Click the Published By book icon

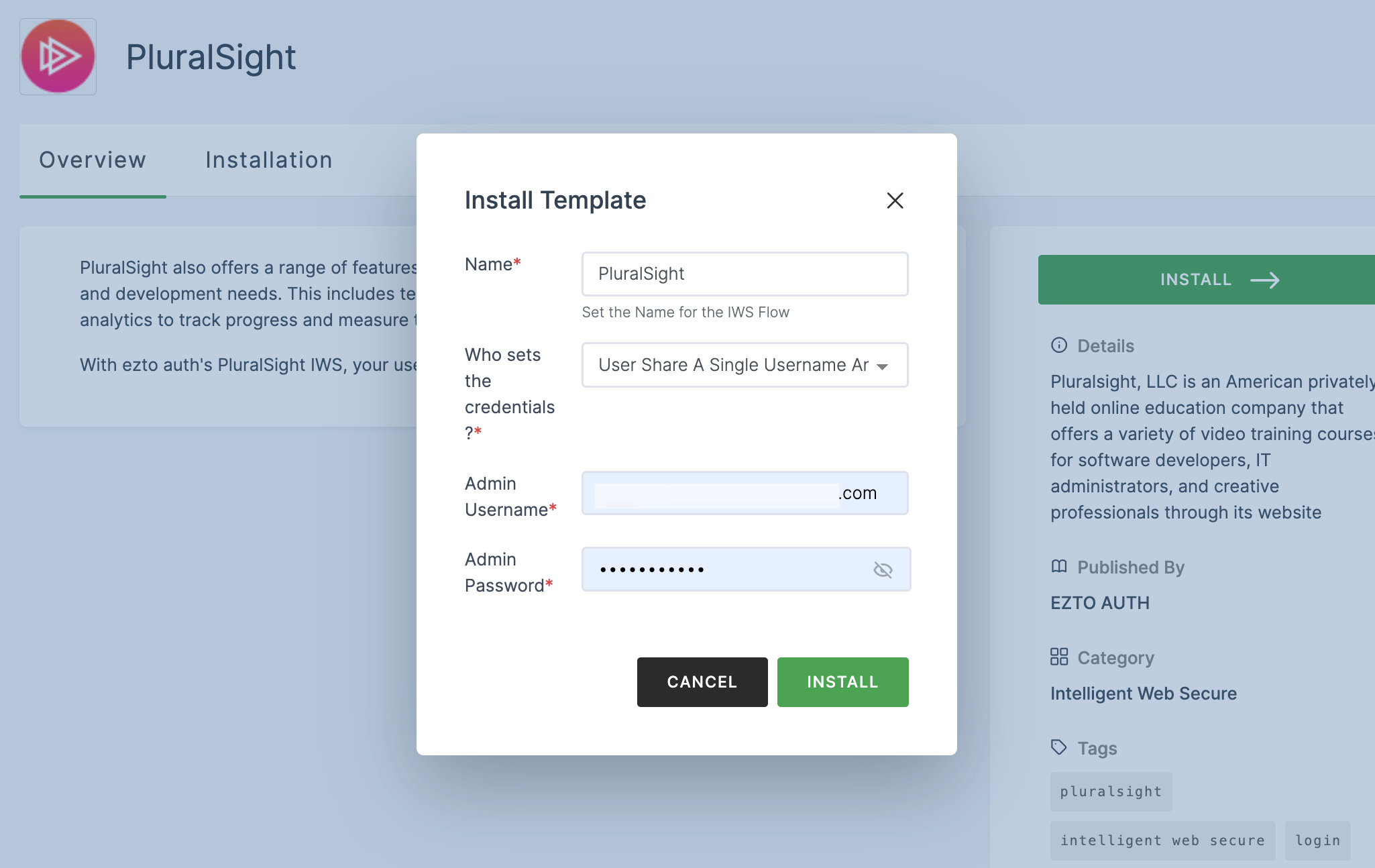(x=1058, y=566)
